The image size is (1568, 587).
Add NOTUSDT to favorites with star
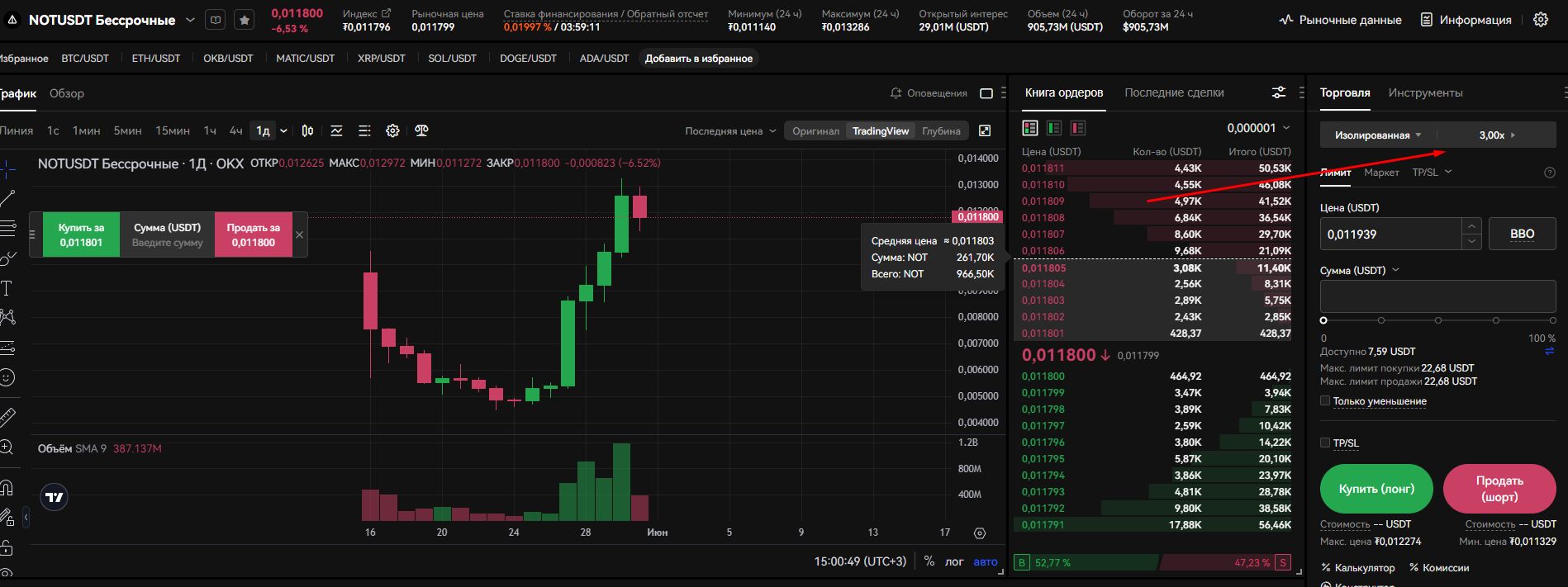click(245, 20)
